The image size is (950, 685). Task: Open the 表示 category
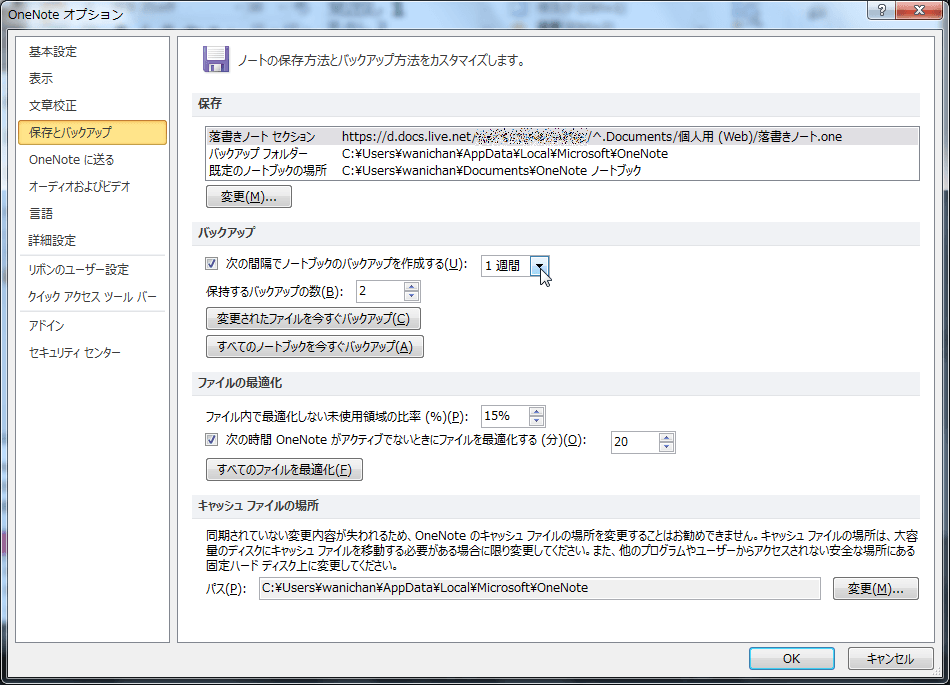92,79
